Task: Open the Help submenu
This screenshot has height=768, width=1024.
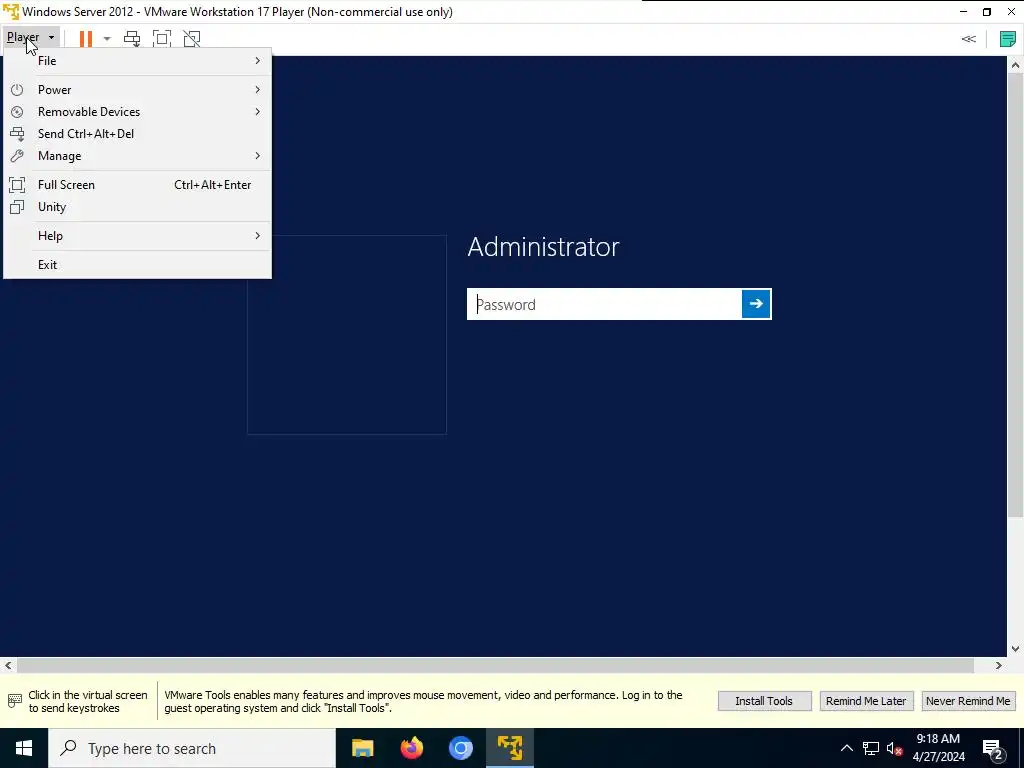Action: [x=137, y=236]
